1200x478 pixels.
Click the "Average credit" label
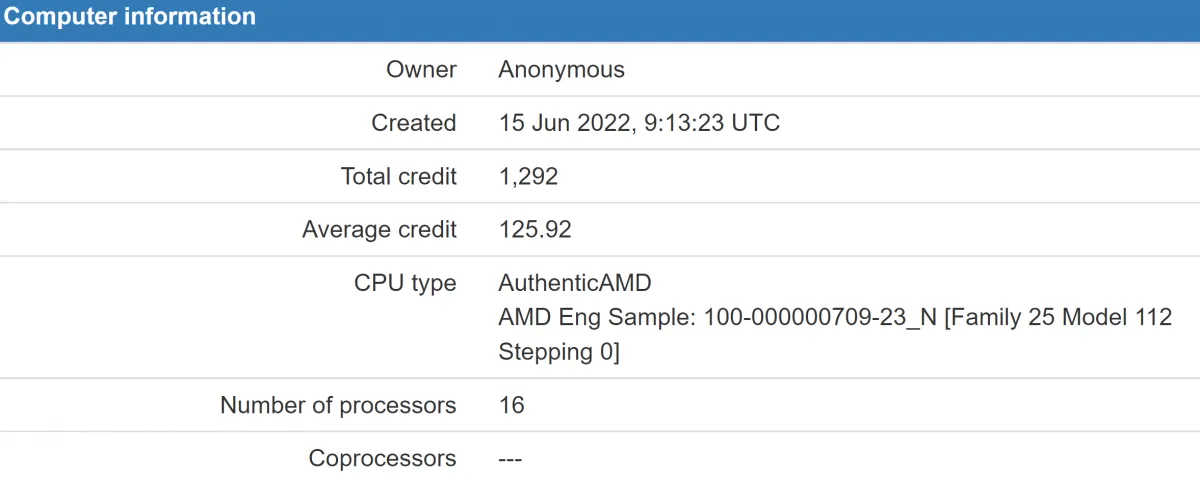[x=379, y=230]
